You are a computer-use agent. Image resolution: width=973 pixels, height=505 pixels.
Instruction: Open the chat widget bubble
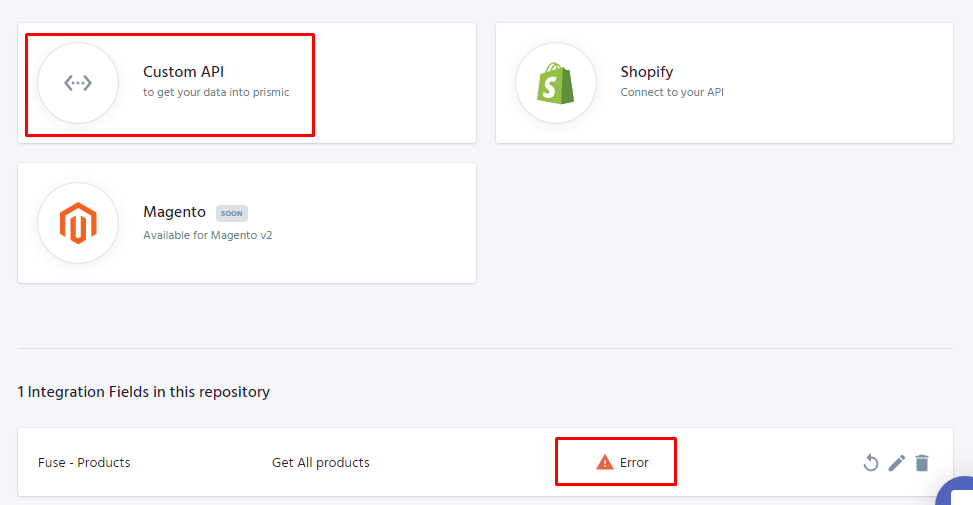click(x=958, y=494)
